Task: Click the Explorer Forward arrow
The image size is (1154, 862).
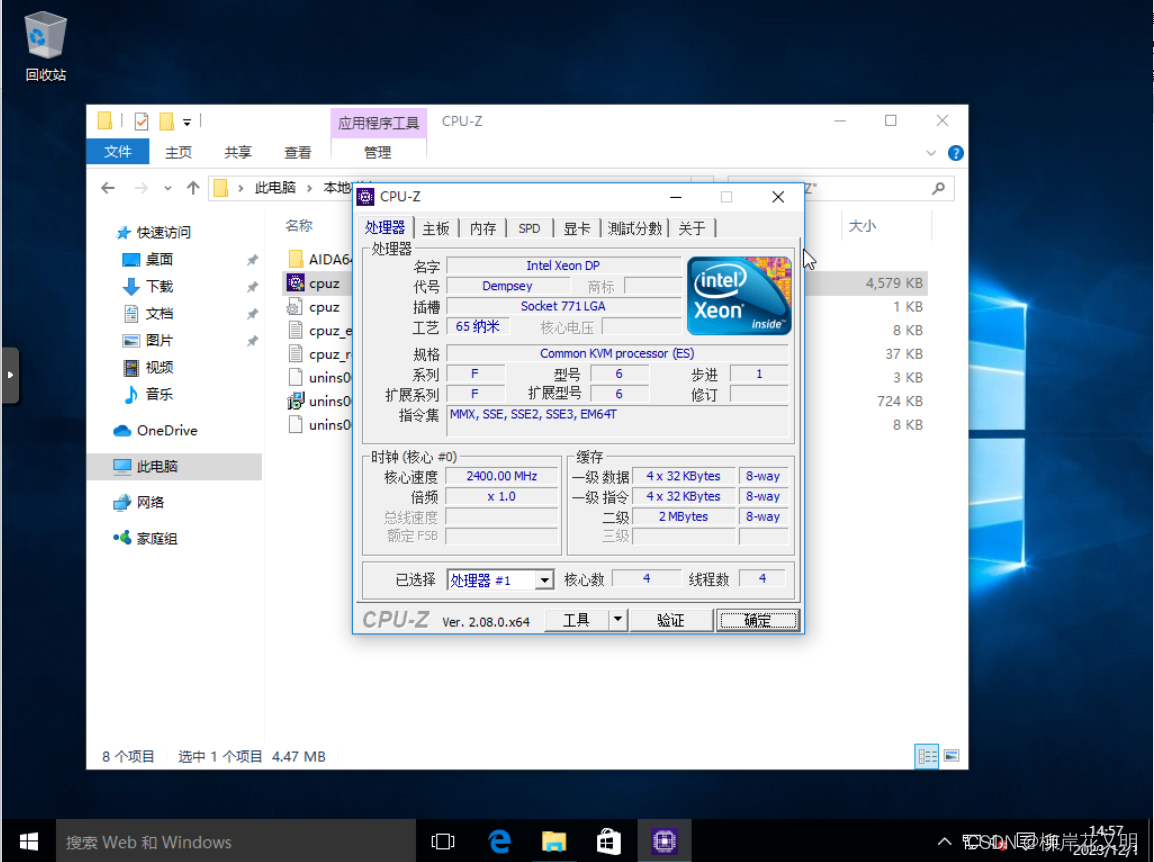Action: click(141, 188)
